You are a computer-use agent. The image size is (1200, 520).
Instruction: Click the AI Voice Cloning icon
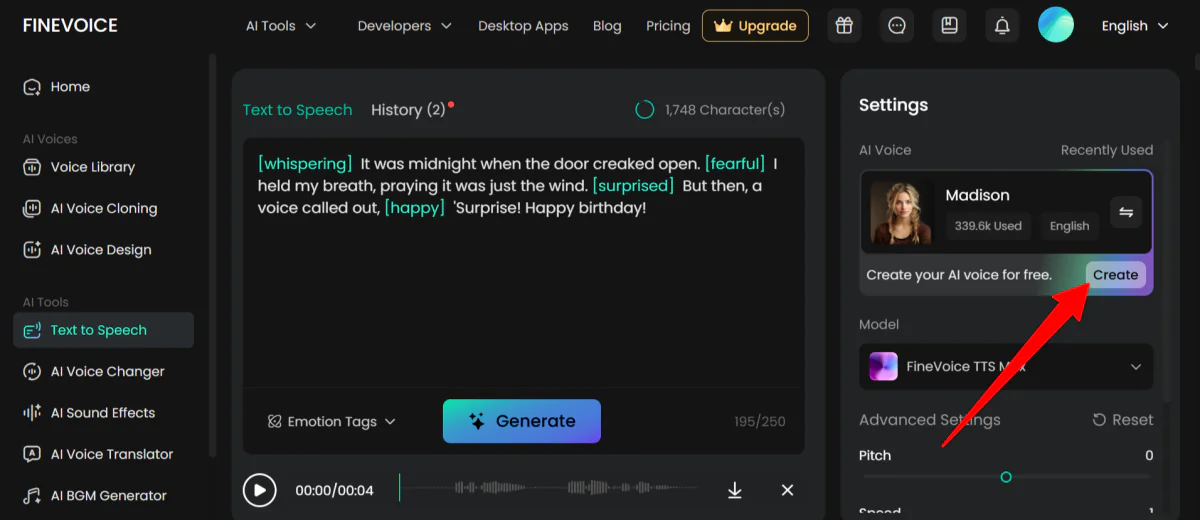pyautogui.click(x=32, y=209)
